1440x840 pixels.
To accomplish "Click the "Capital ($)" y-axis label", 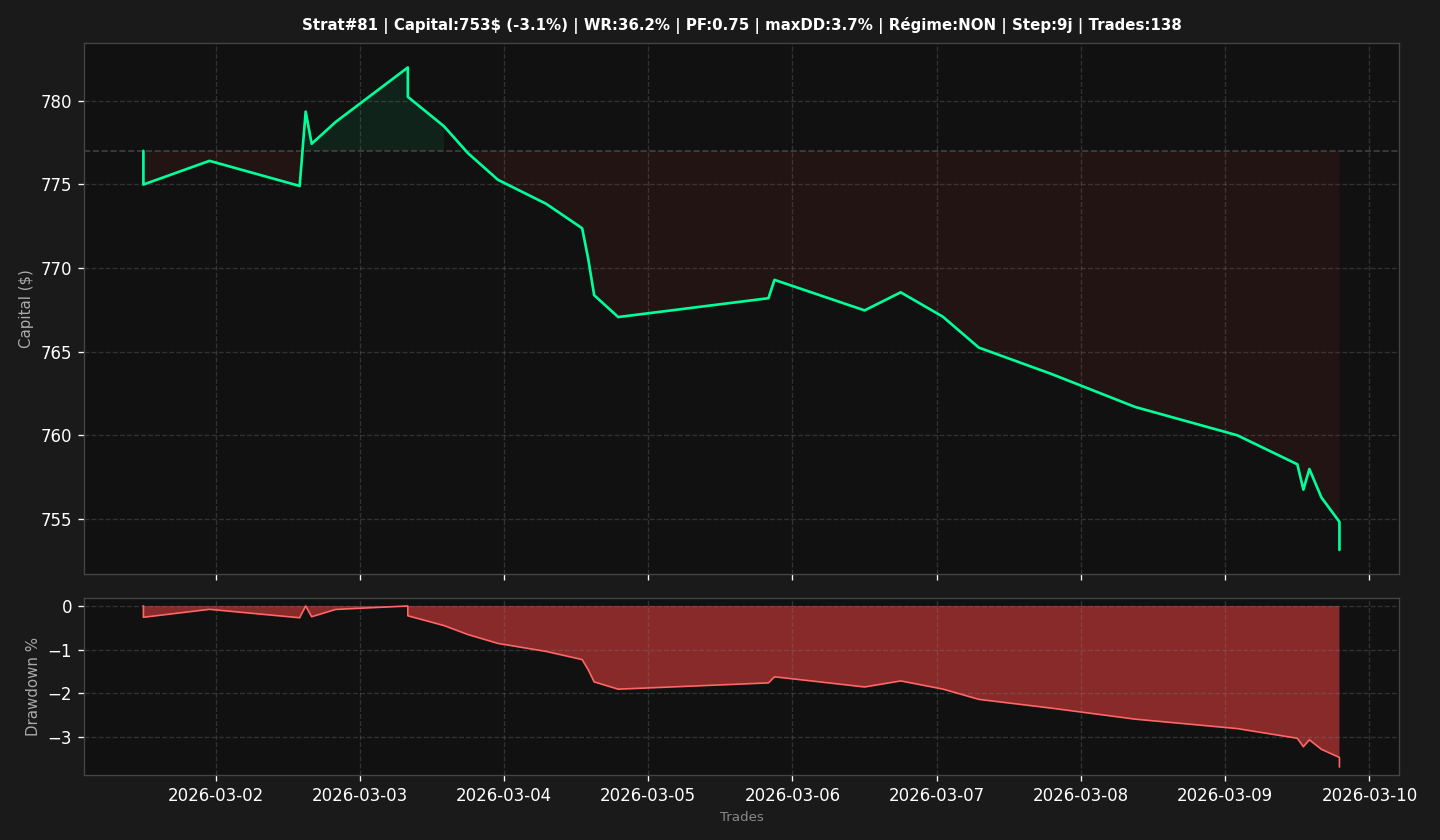I will [26, 309].
